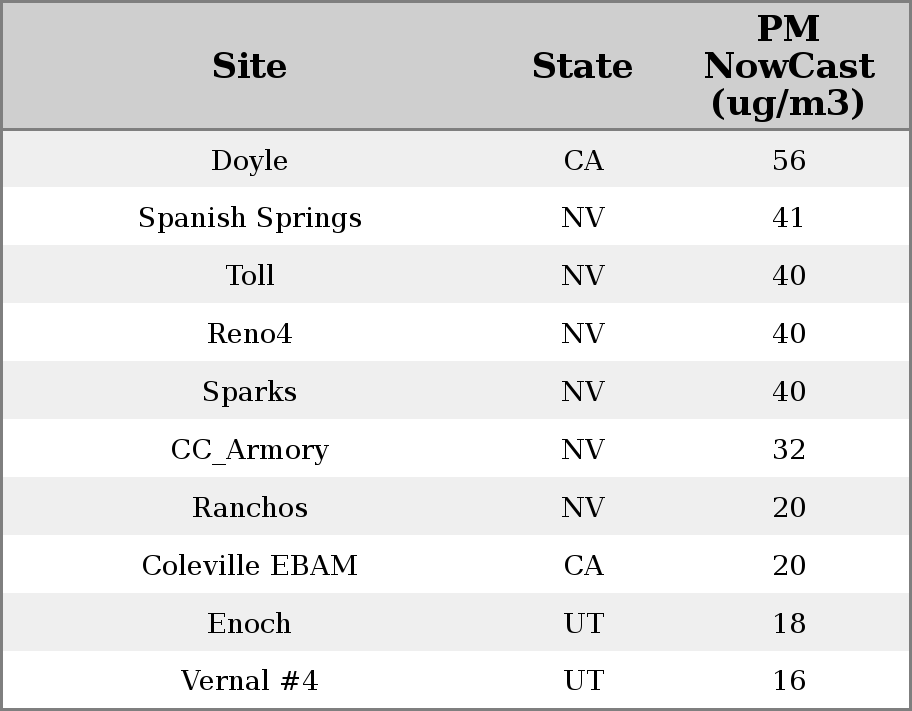
Task: Select the Vernal #4 site cell
Action: click(249, 681)
